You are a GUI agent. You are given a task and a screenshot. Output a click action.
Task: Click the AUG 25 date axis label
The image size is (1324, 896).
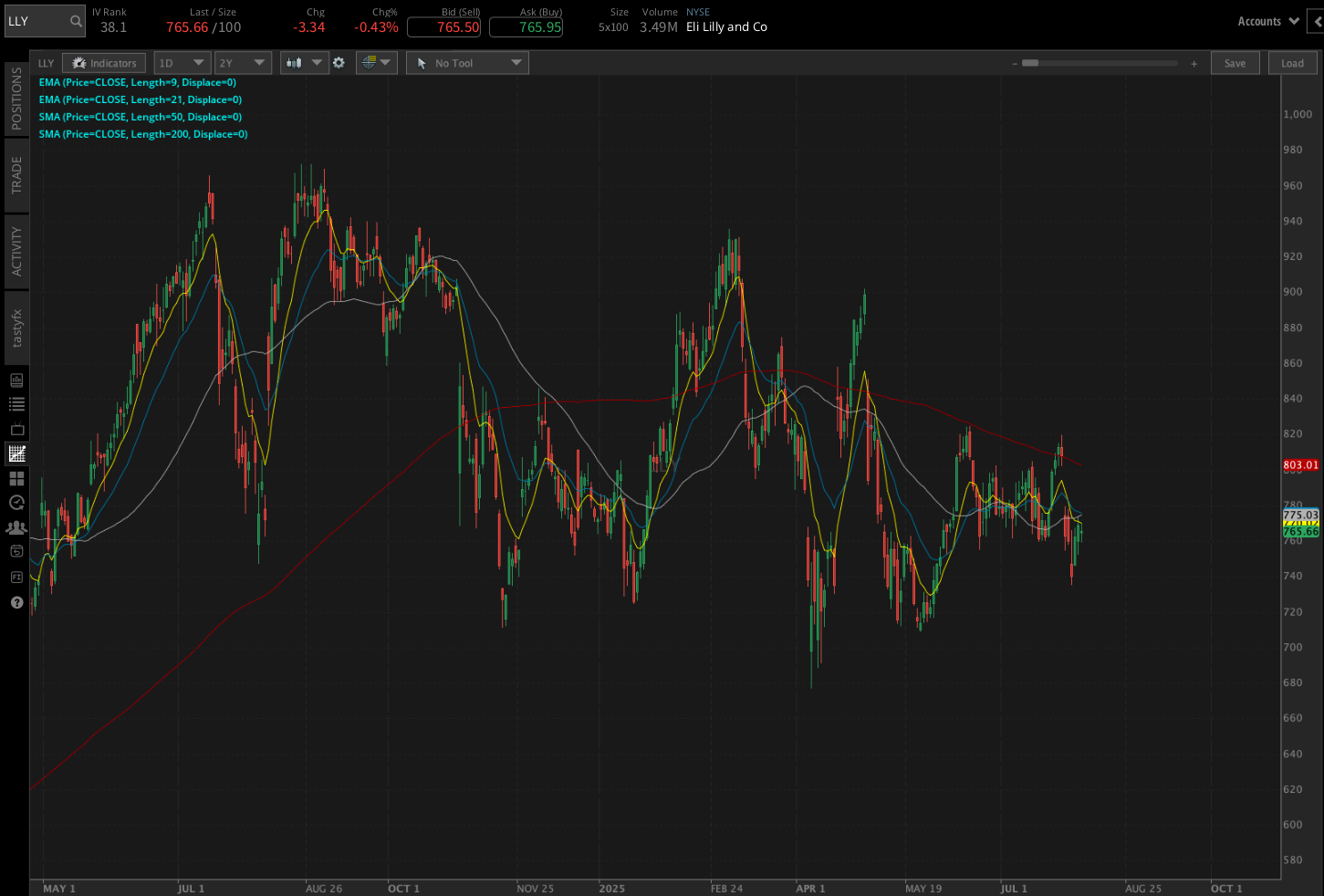point(1143,889)
